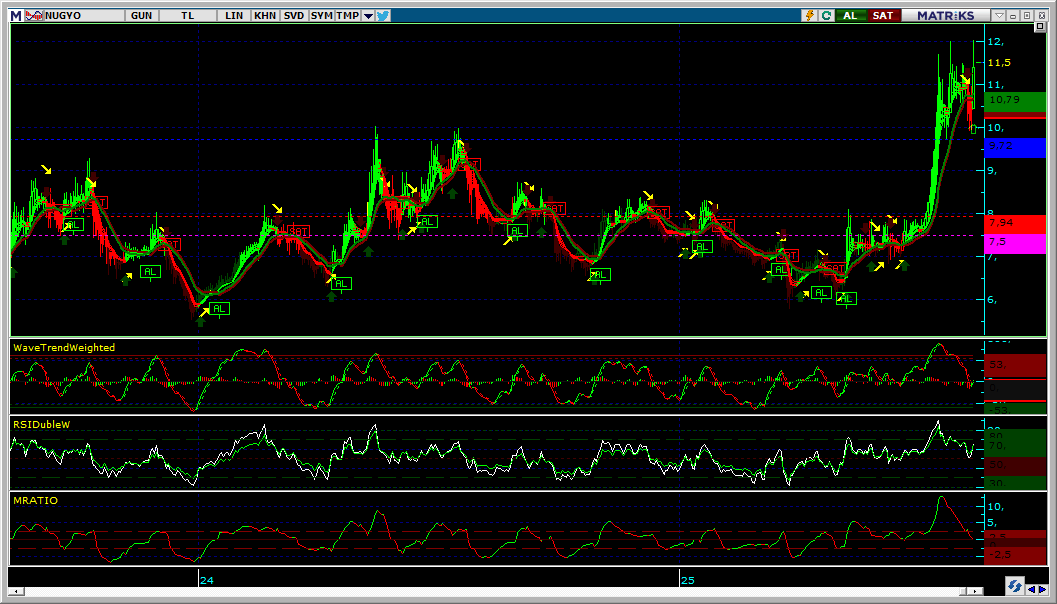Click the Matriks M logo icon

pyautogui.click(x=16, y=16)
